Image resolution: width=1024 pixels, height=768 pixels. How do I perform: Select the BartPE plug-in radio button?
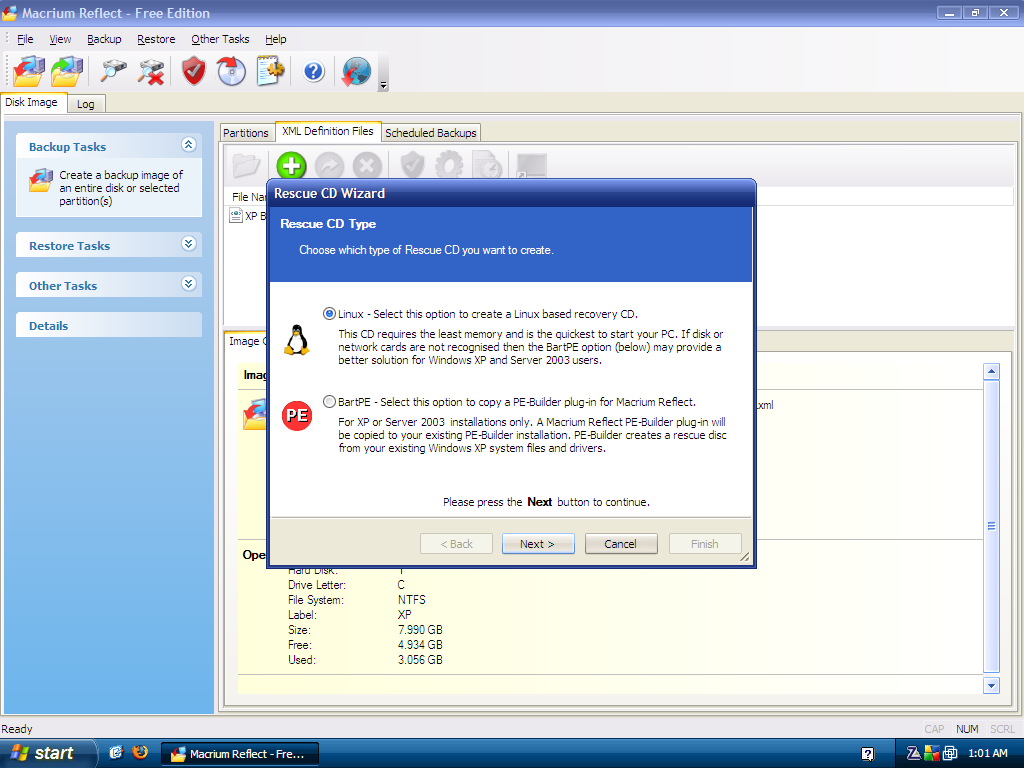click(x=330, y=402)
